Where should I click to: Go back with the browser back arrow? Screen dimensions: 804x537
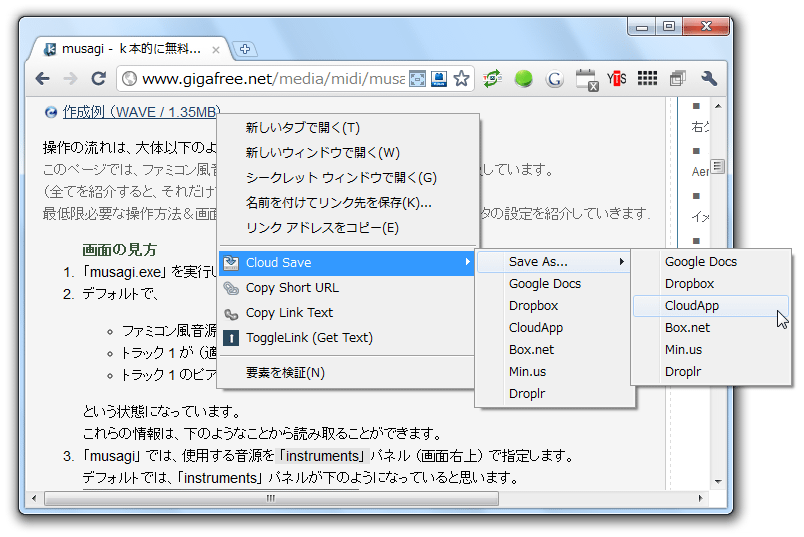click(43, 78)
